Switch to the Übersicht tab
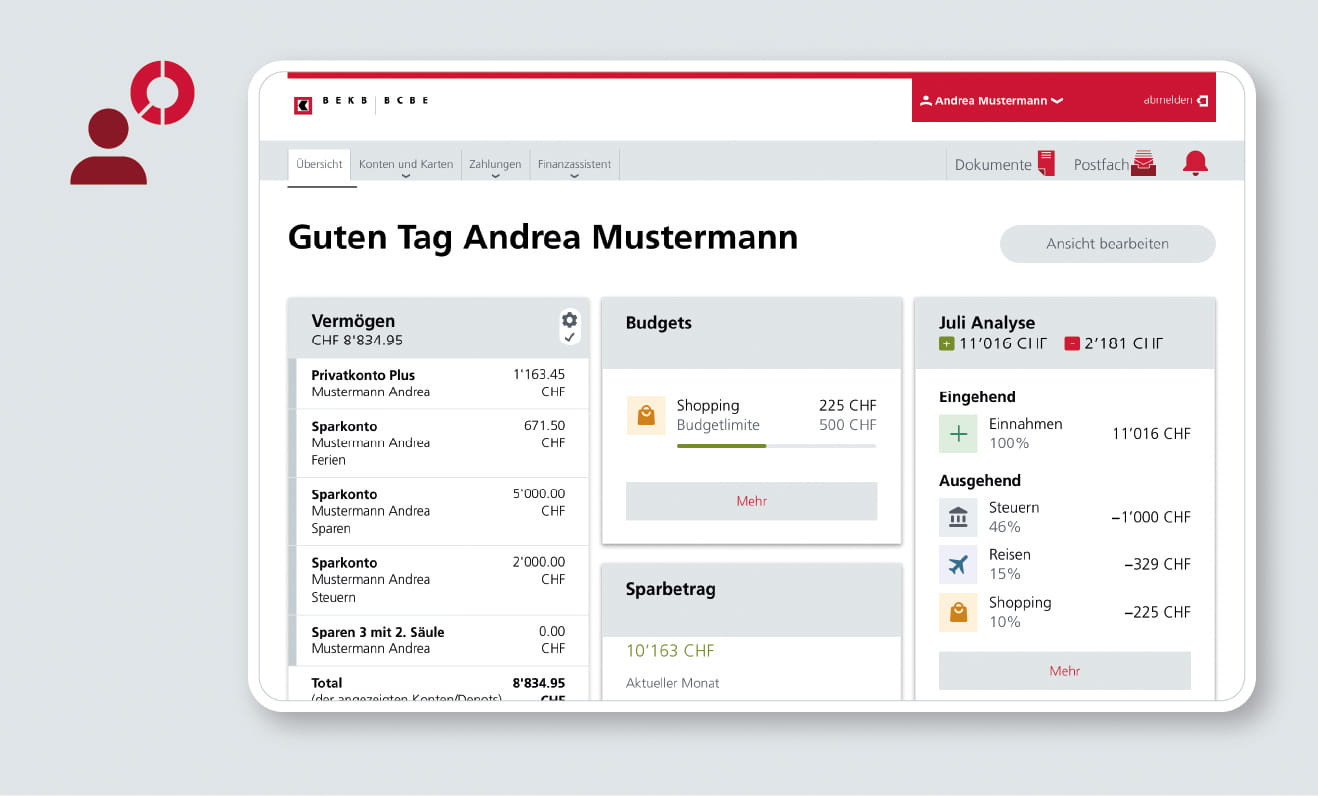This screenshot has height=796, width=1318. [x=320, y=163]
